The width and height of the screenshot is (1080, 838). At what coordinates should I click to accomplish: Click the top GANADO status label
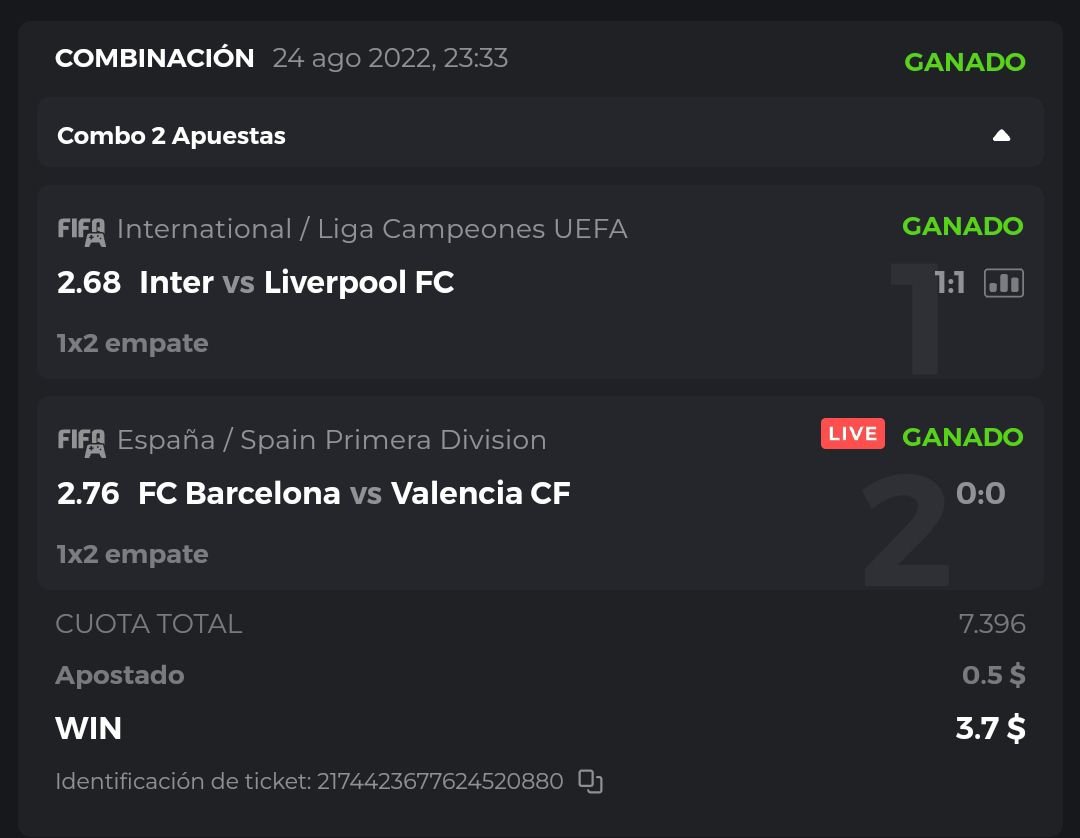[964, 62]
